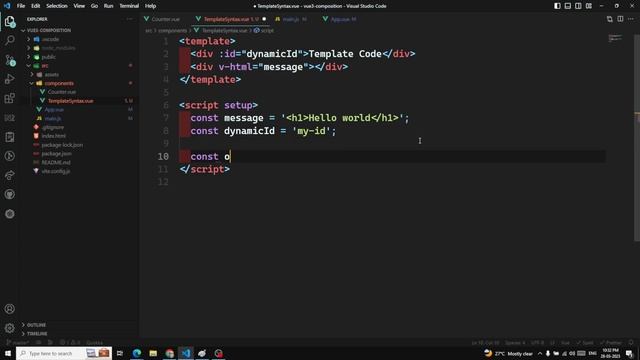Click the editor vertical scrollbar
This screenshot has width=640, height=360.
click(637, 139)
